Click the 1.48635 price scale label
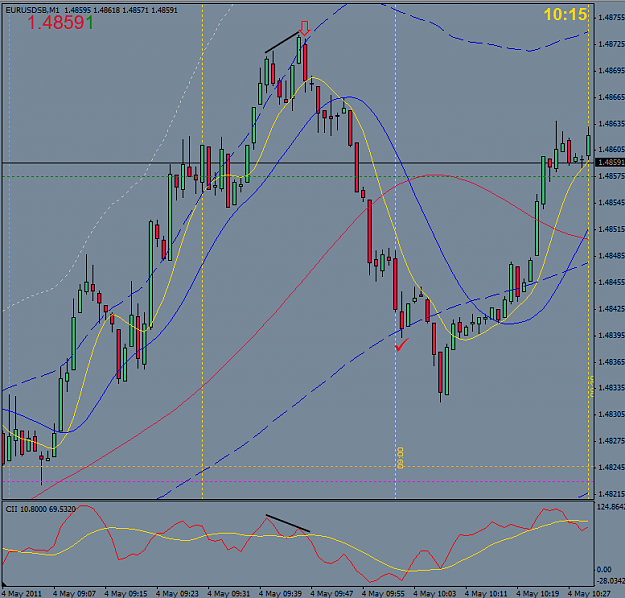625x598 pixels. [x=611, y=124]
